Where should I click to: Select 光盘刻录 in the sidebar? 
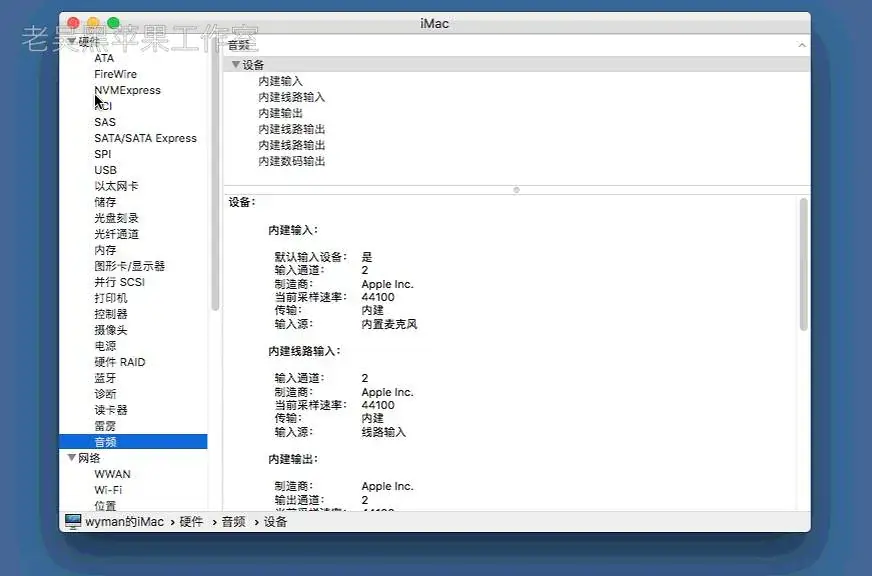(x=116, y=218)
